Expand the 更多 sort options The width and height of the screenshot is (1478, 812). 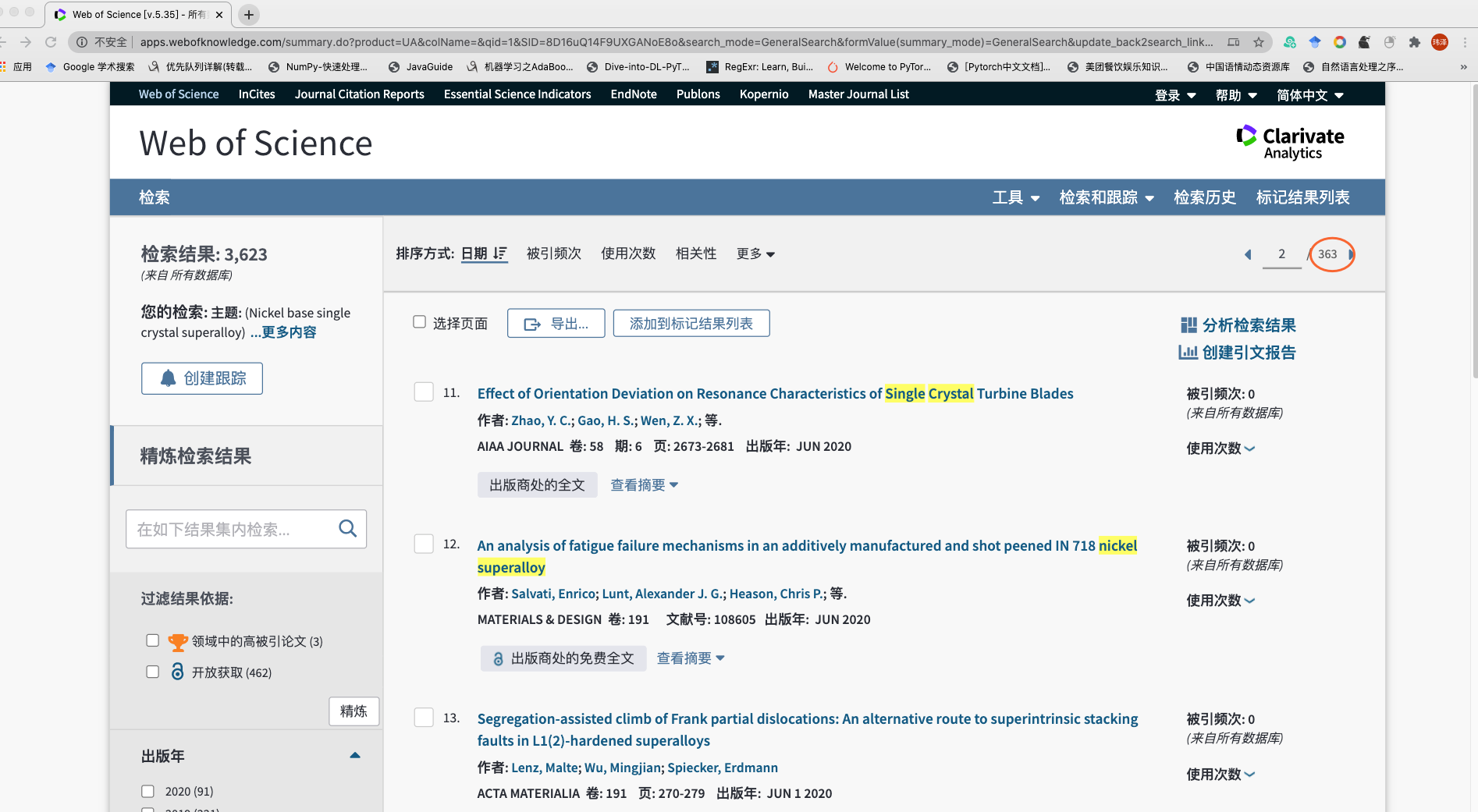coord(755,254)
